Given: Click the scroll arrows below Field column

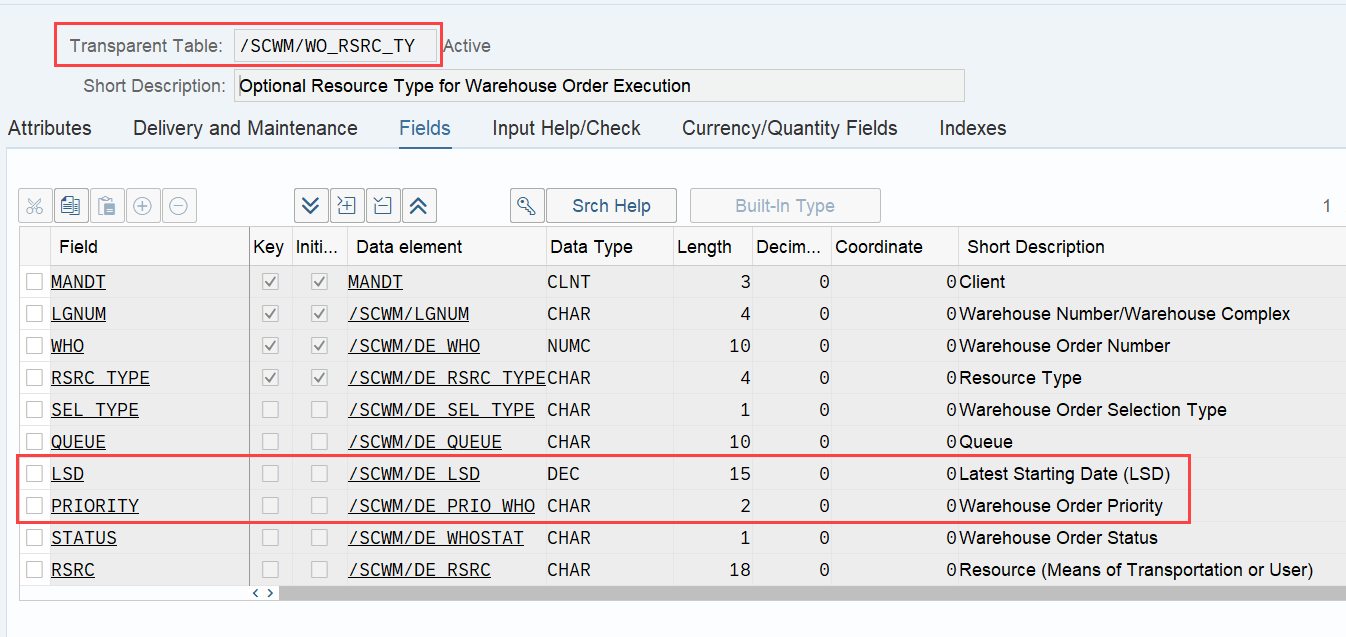Looking at the screenshot, I should (x=262, y=593).
